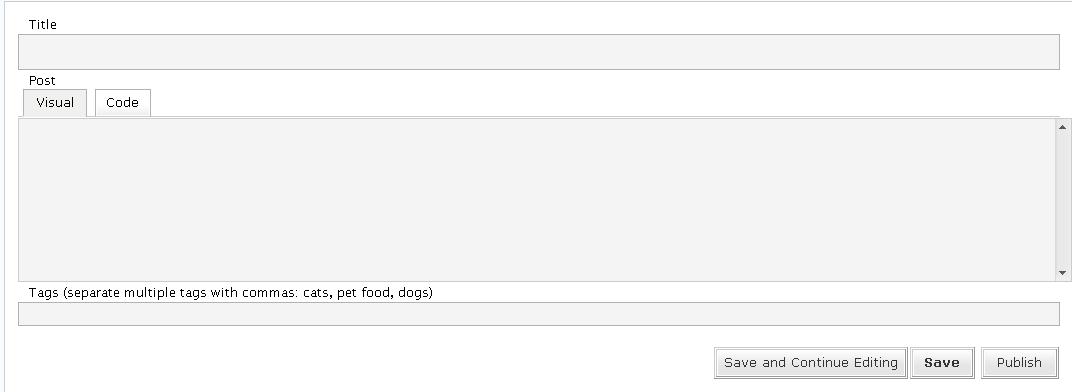Click the Title field label
Image resolution: width=1072 pixels, height=392 pixels.
point(42,24)
